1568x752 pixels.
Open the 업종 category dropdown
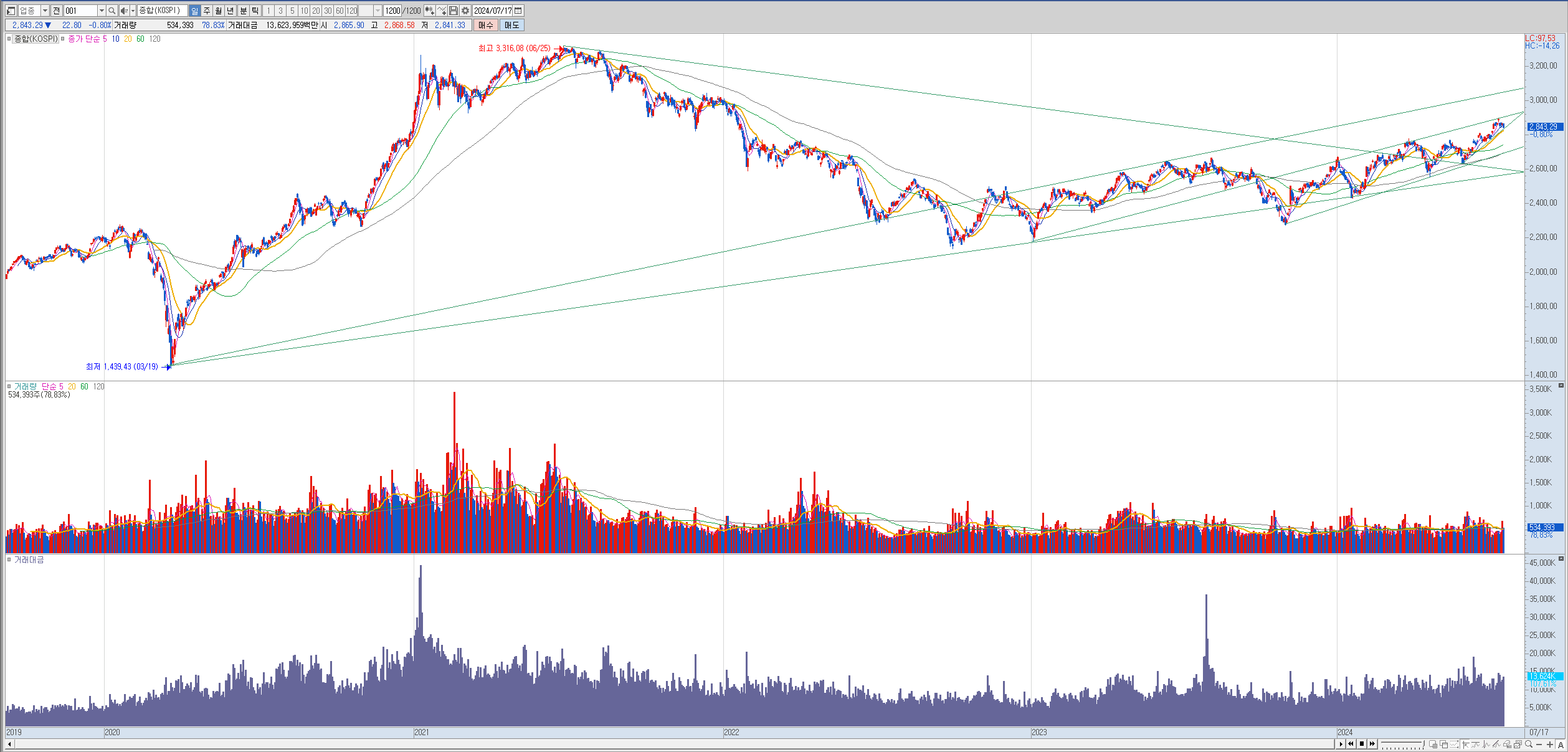click(x=45, y=11)
